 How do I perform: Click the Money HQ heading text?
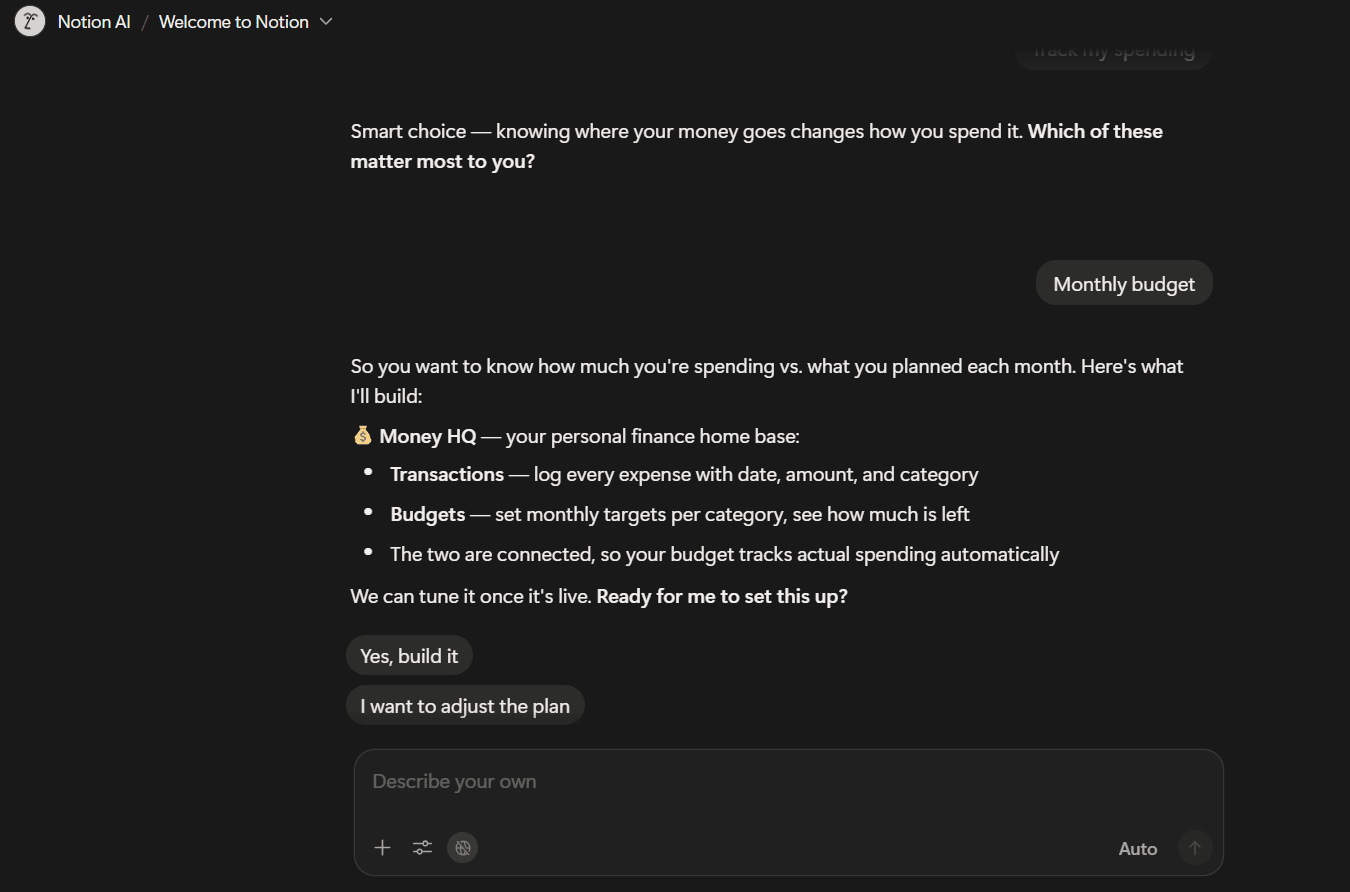coord(428,436)
